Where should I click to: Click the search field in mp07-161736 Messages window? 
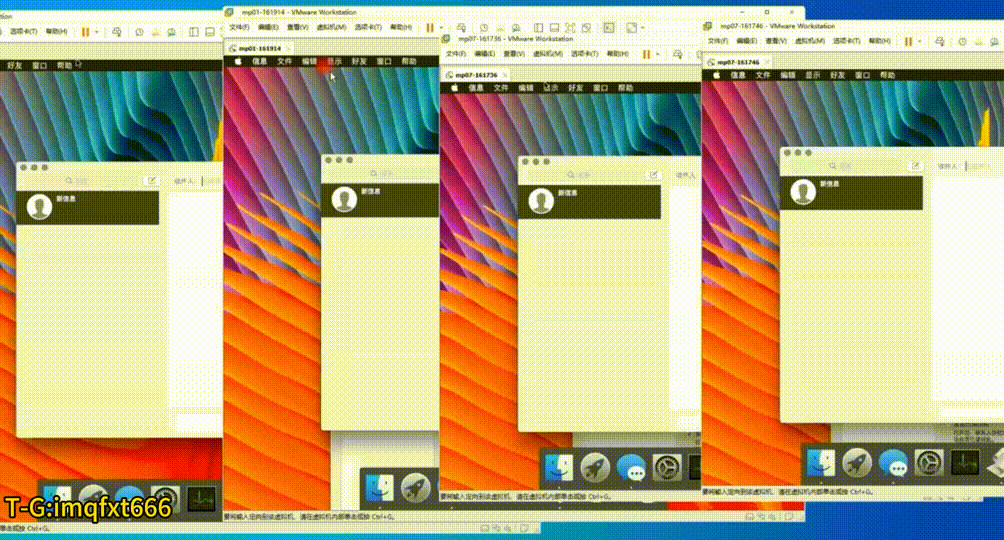(581, 175)
